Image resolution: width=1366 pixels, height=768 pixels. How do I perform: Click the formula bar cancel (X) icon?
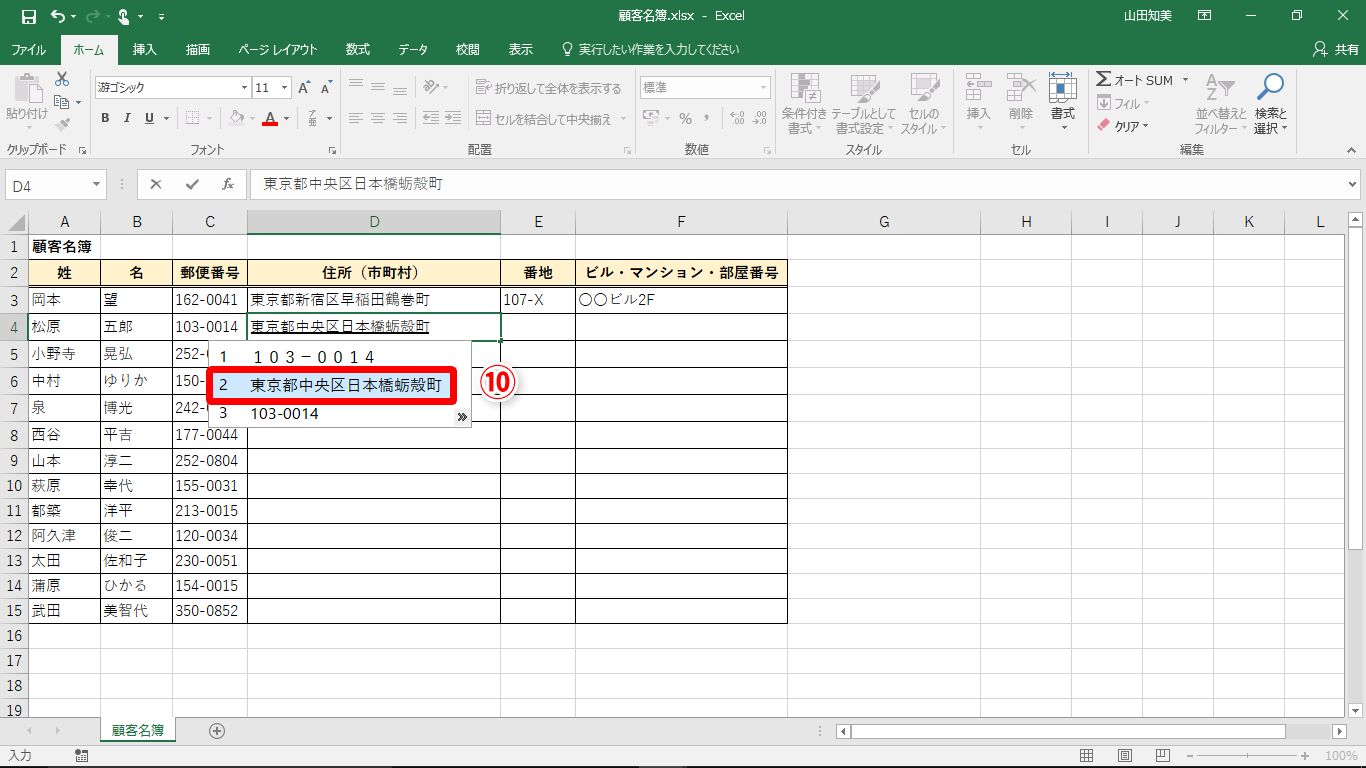[156, 184]
